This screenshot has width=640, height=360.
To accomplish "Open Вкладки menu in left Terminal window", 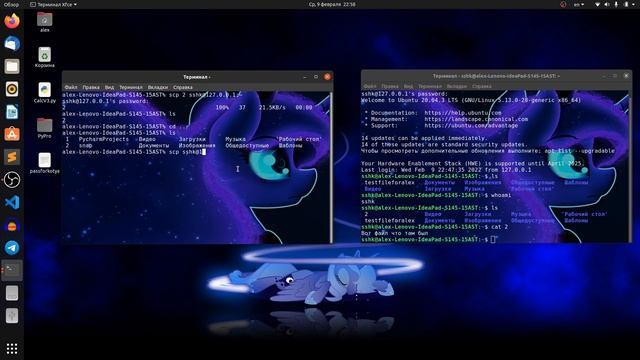I will tap(158, 87).
